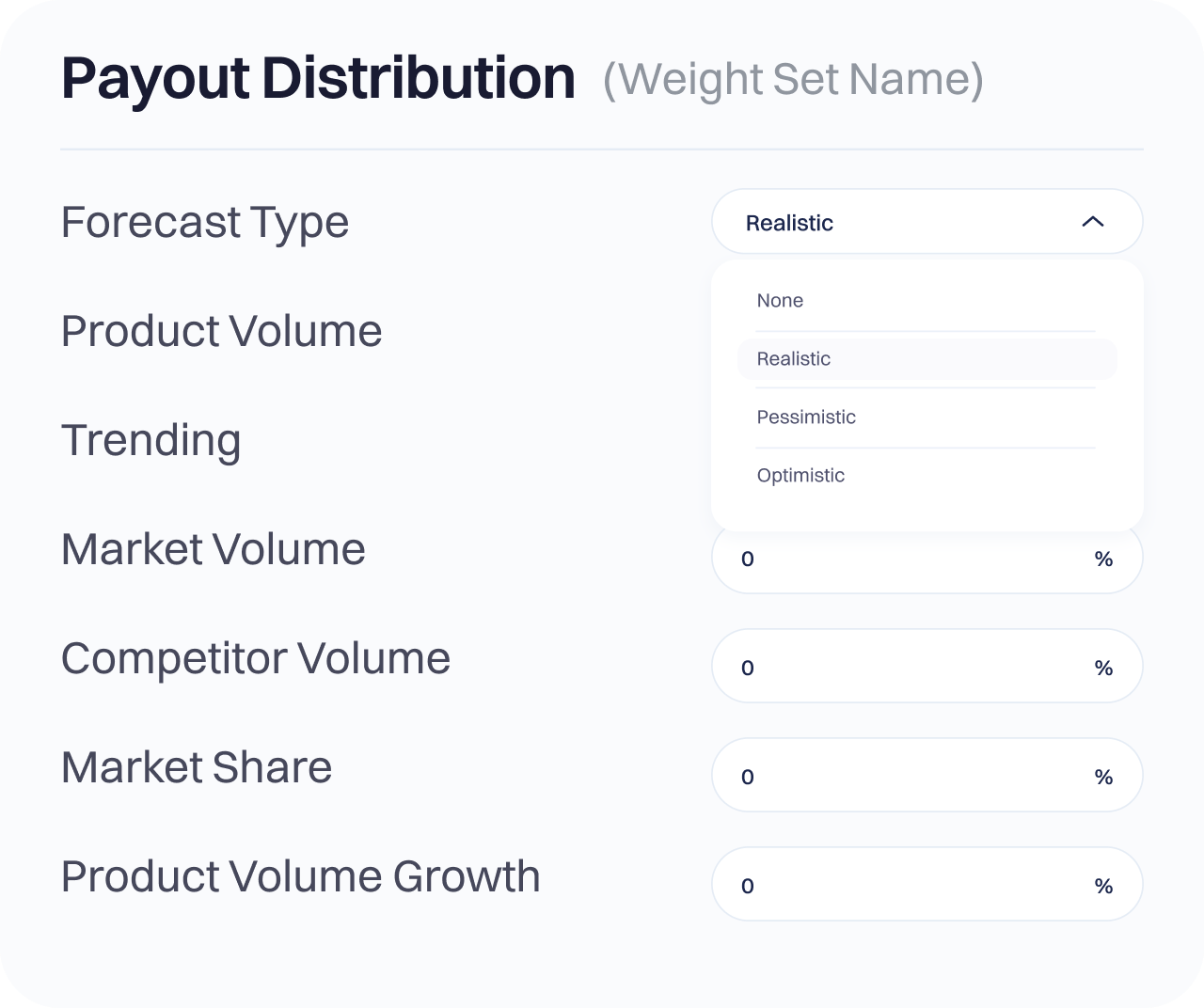Focus the Market Volume percentage field
1204x1008 pixels.
[903, 560]
